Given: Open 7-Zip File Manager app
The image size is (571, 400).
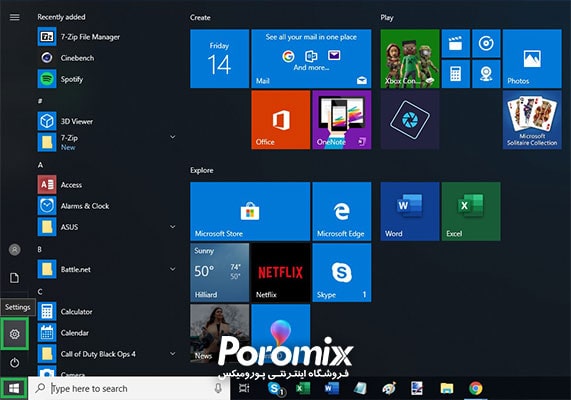Looking at the screenshot, I should click(x=79, y=37).
